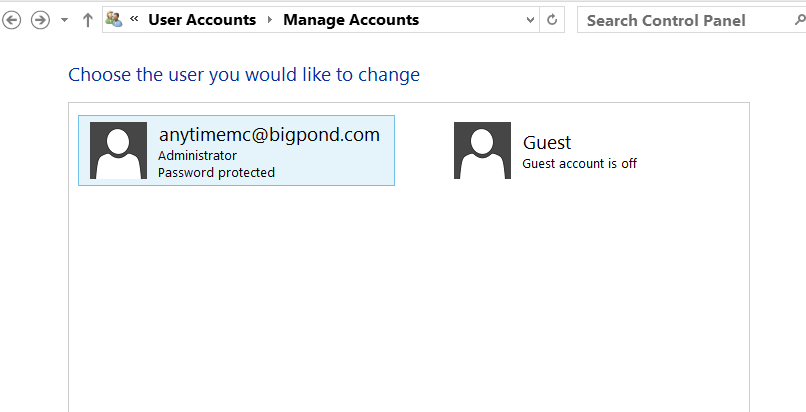The width and height of the screenshot is (806, 412).
Task: Click the Administrator label under anytimemc
Action: tap(197, 155)
